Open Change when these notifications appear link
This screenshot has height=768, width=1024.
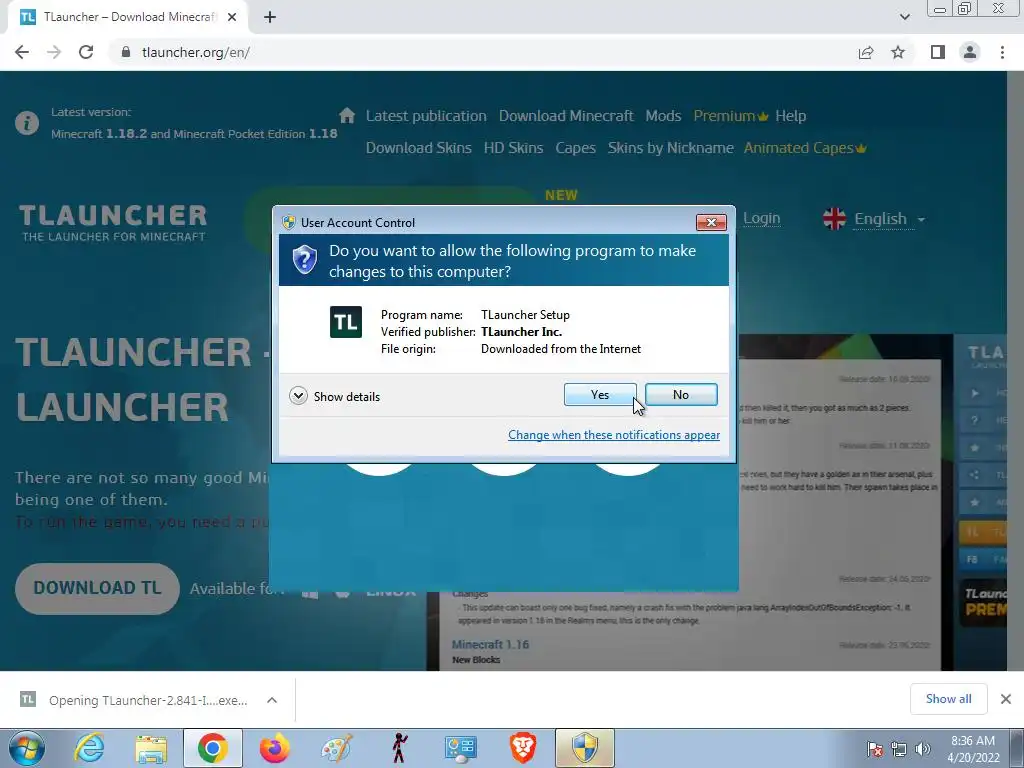click(x=614, y=435)
